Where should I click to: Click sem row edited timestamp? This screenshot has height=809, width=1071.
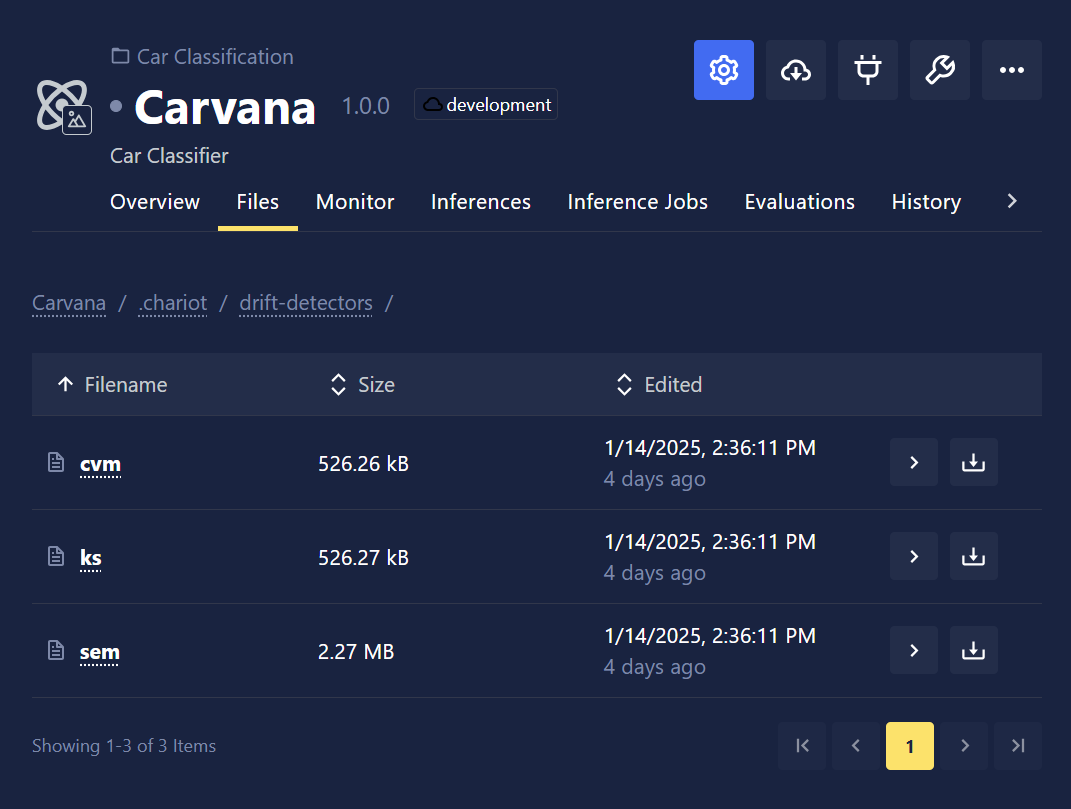coord(710,636)
